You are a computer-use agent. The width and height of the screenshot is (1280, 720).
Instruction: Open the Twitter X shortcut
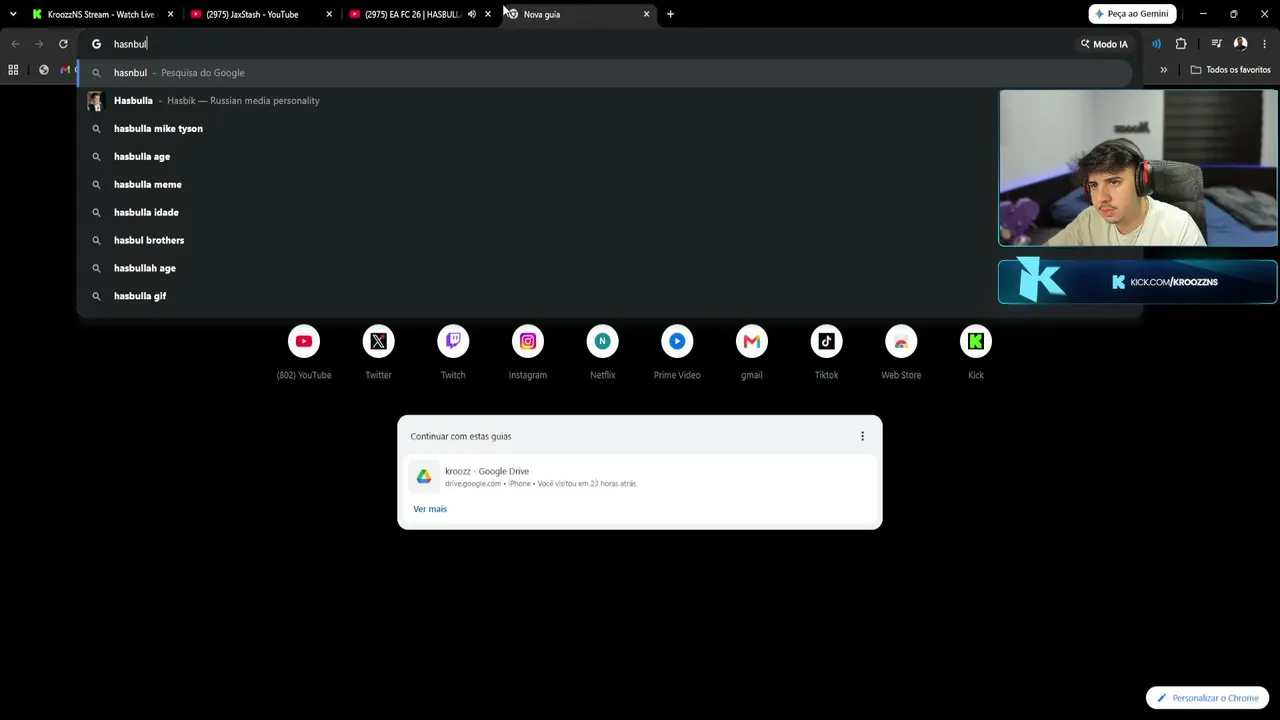[x=378, y=342]
